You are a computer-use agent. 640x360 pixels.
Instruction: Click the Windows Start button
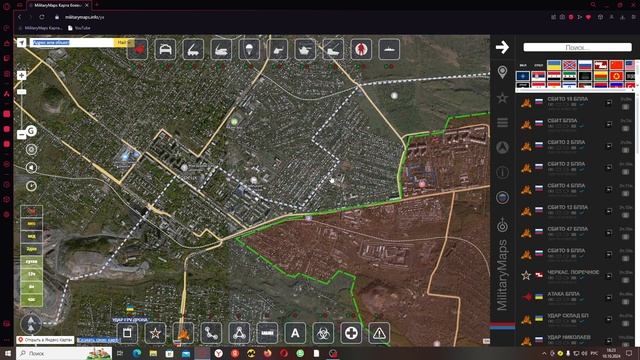pos(7,353)
